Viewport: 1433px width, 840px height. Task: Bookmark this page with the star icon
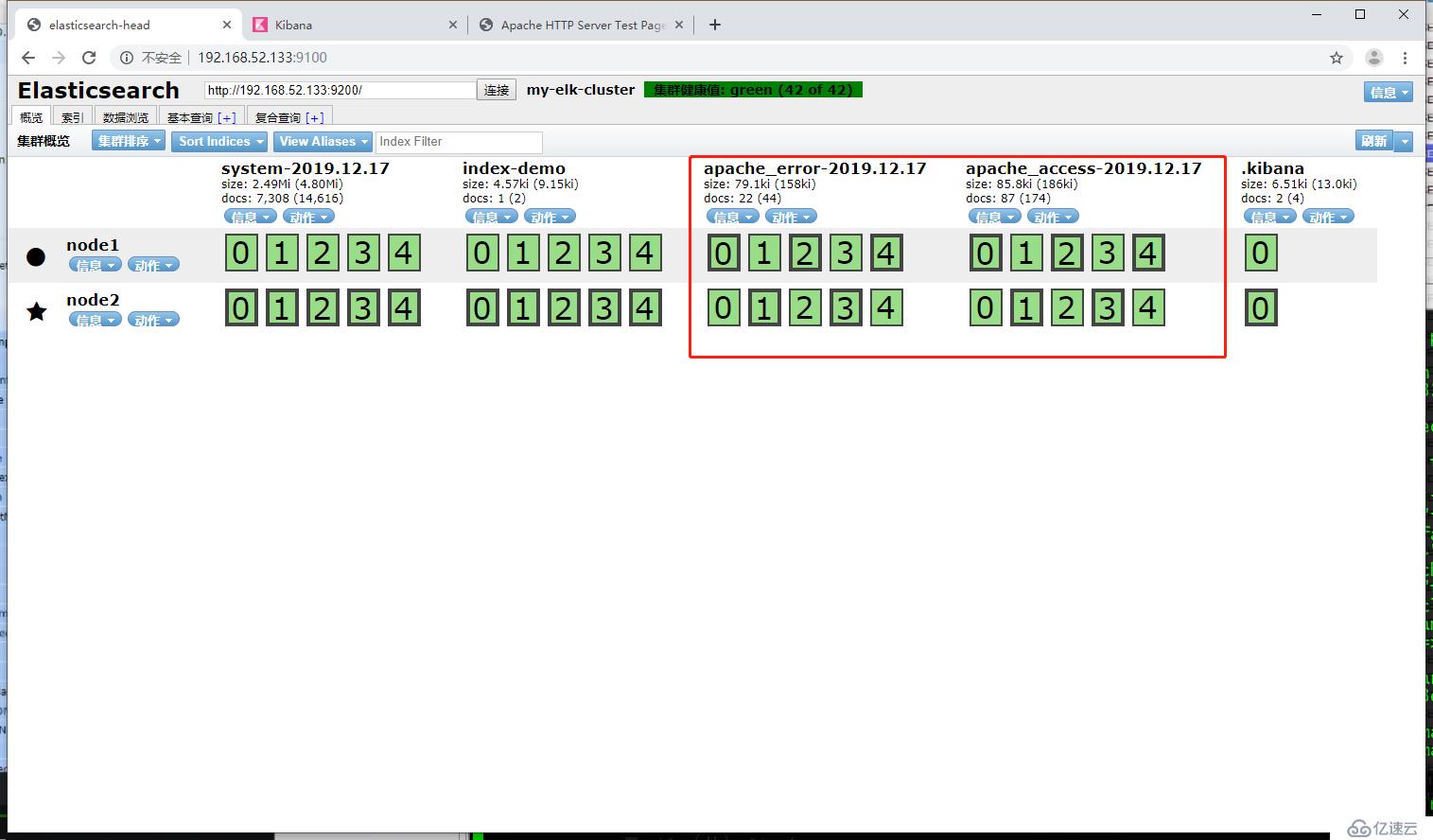pyautogui.click(x=1337, y=58)
